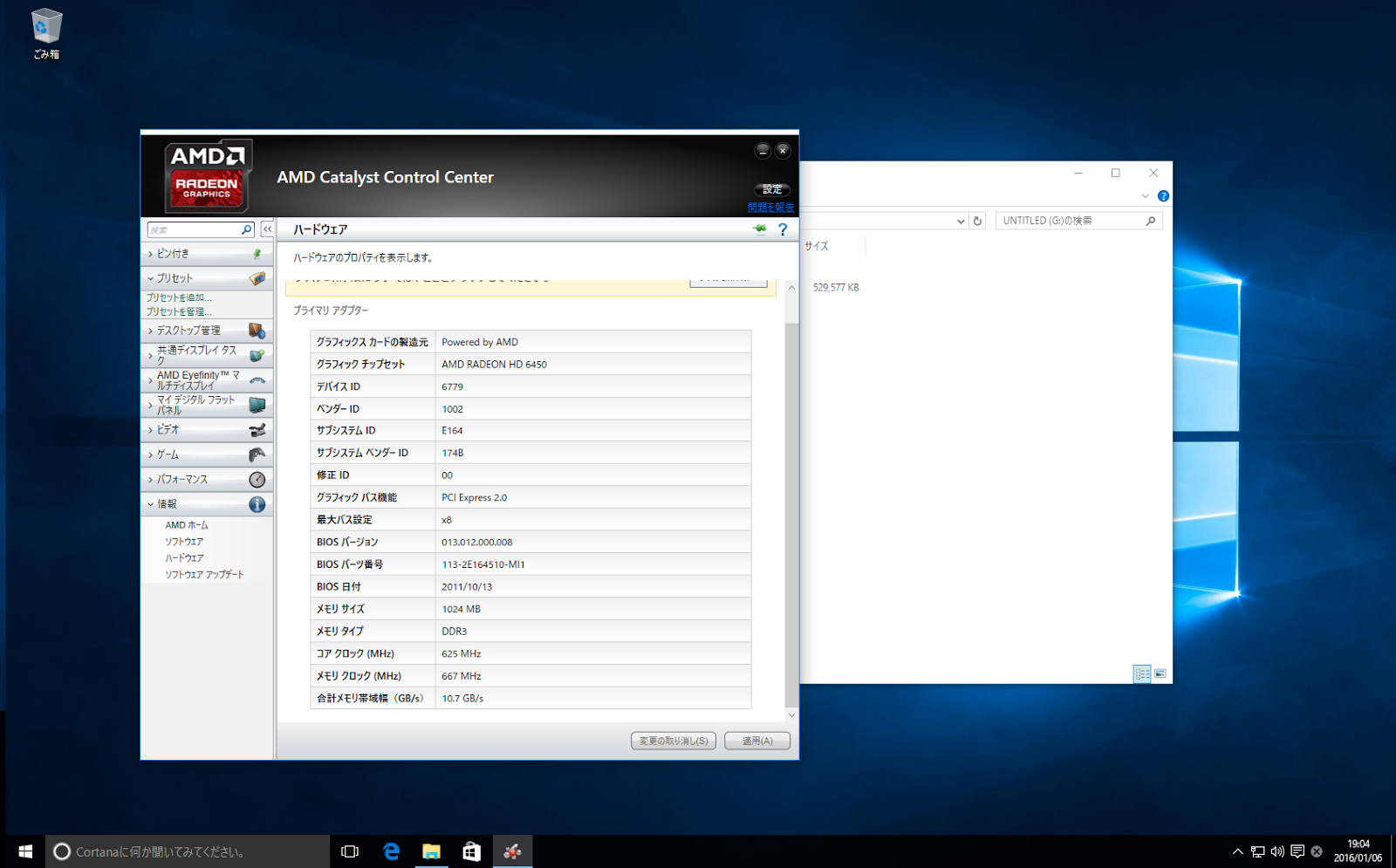Viewport: 1396px width, 868px height.
Task: Collapse the sidebar with double-arrow button
Action: coord(267,229)
